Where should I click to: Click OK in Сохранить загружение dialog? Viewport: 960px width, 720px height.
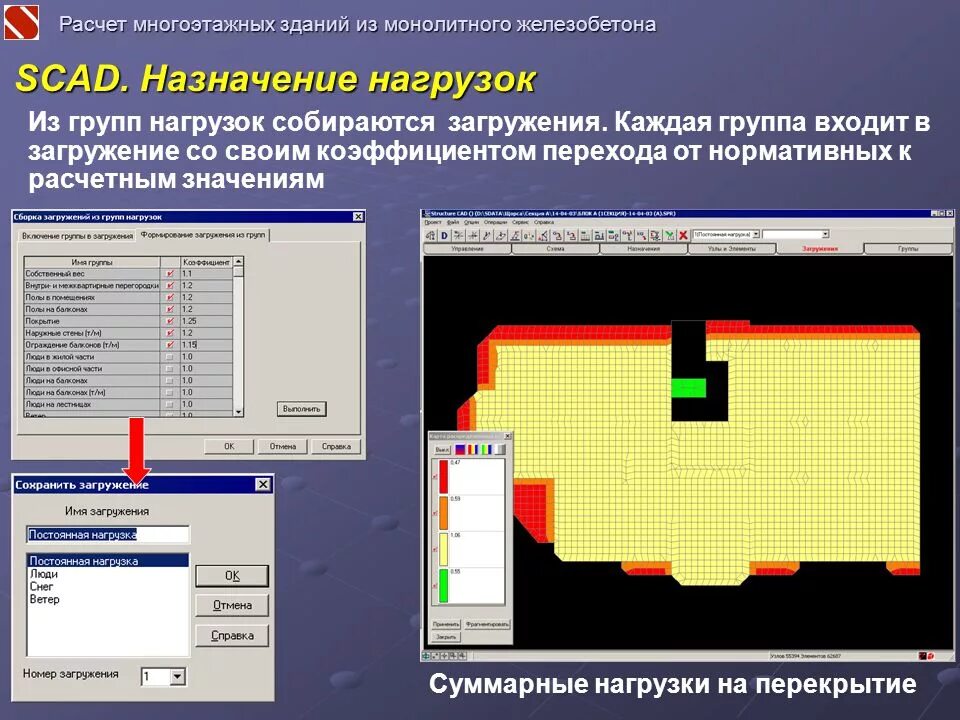[x=232, y=576]
